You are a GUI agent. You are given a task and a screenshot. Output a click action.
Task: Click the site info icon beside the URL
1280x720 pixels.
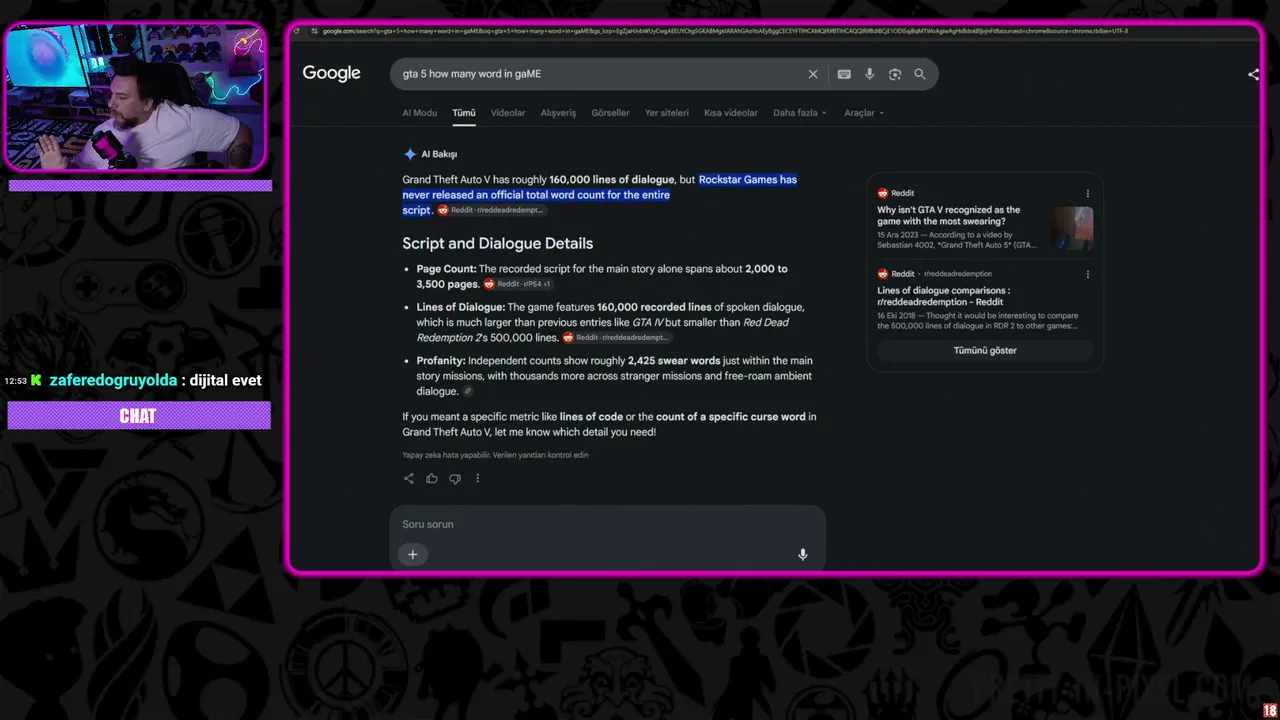(x=315, y=31)
